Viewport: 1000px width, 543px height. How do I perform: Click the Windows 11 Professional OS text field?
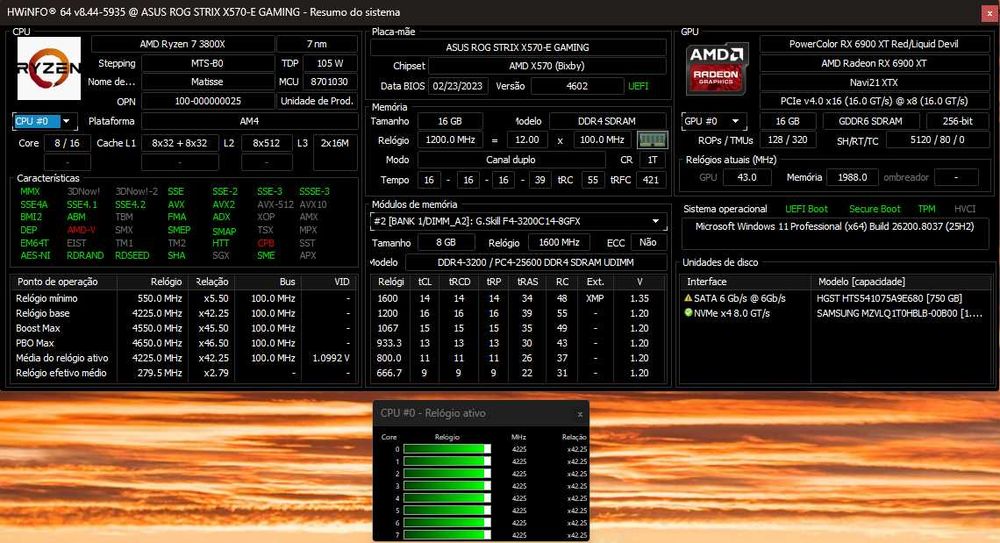pyautogui.click(x=835, y=233)
